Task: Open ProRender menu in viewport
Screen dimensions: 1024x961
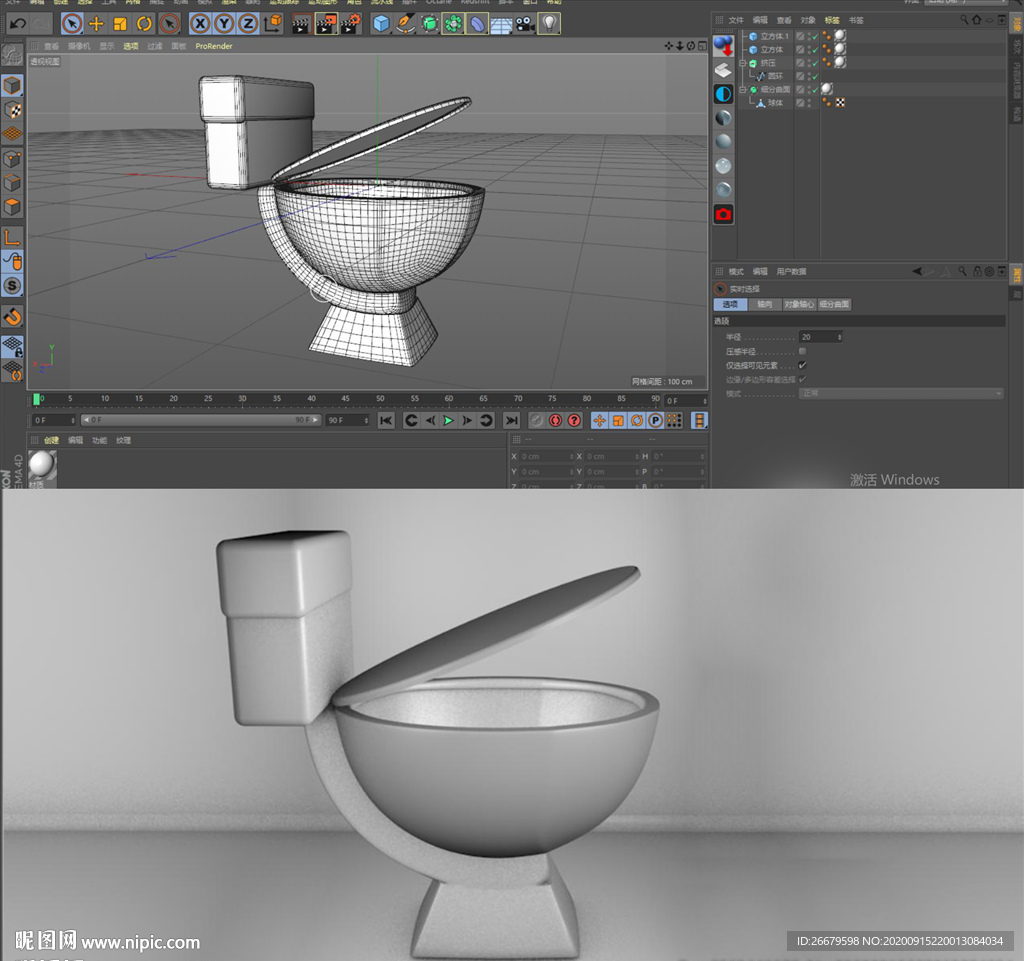Action: tap(213, 46)
